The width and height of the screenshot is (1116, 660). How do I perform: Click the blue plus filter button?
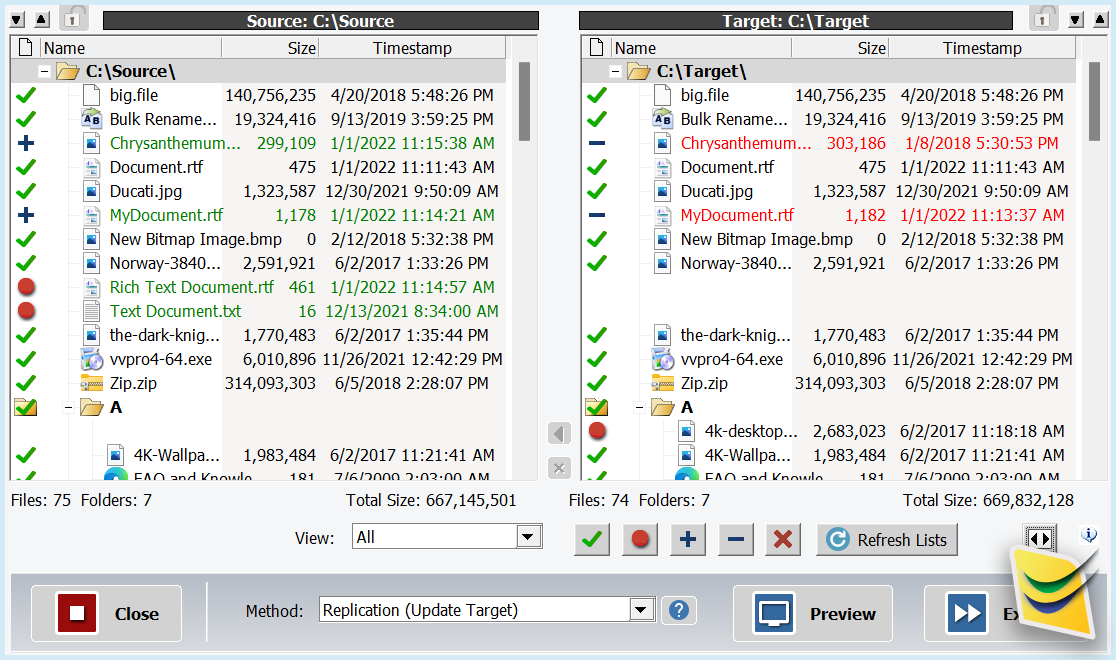[688, 540]
